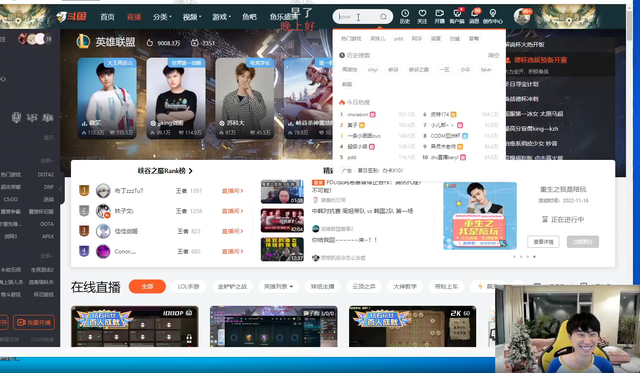Open the 历史 watch history icon

(405, 16)
